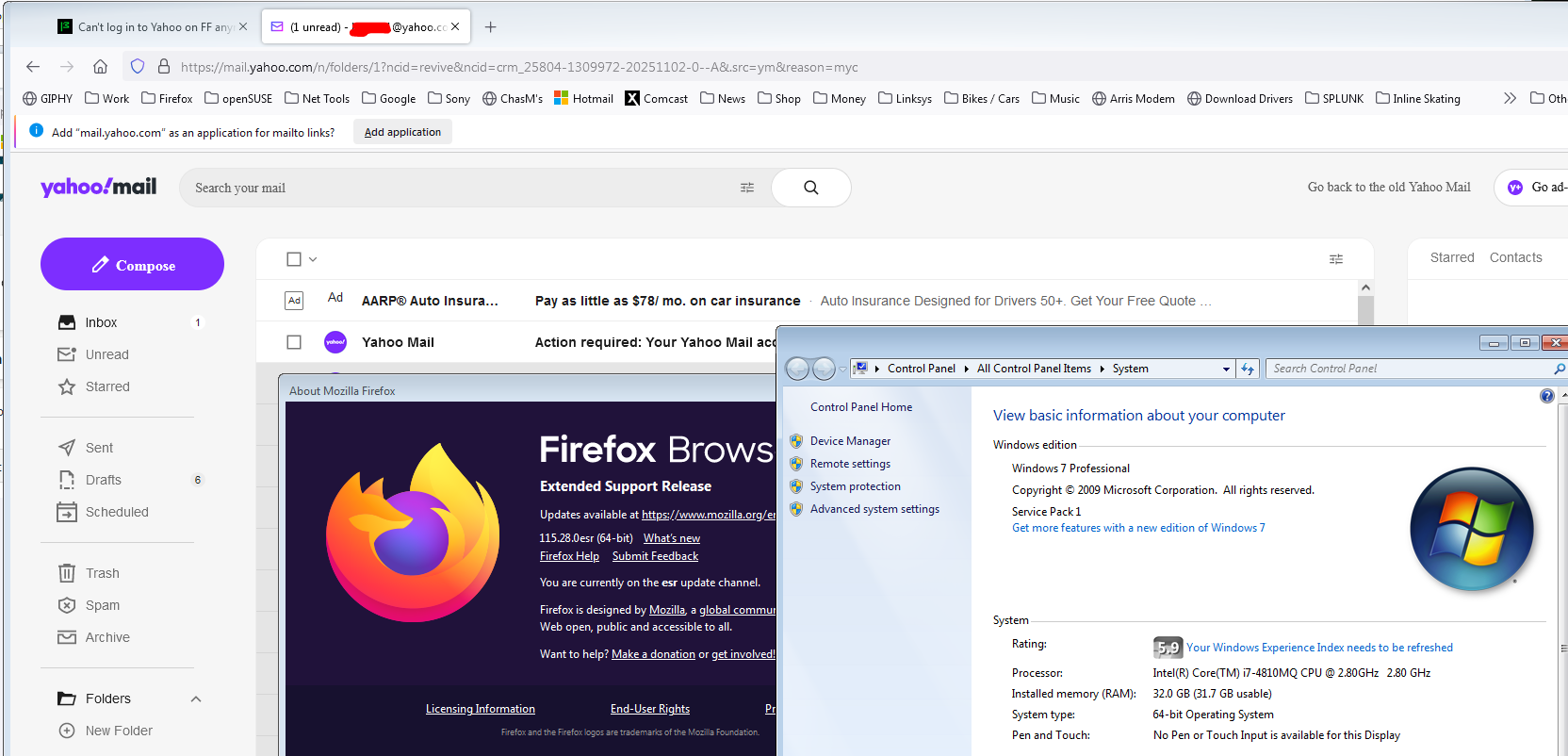Open the Hotmail bookmark
Viewport: 1568px width, 756px height.
coord(583,98)
